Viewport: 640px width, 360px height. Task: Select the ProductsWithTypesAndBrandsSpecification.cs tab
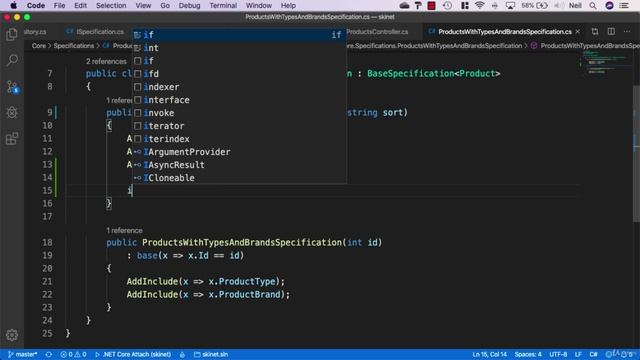(x=504, y=31)
